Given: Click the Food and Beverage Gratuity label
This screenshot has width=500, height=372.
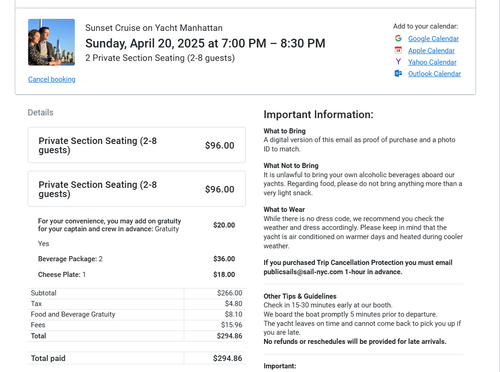Looking at the screenshot, I should [x=73, y=314].
